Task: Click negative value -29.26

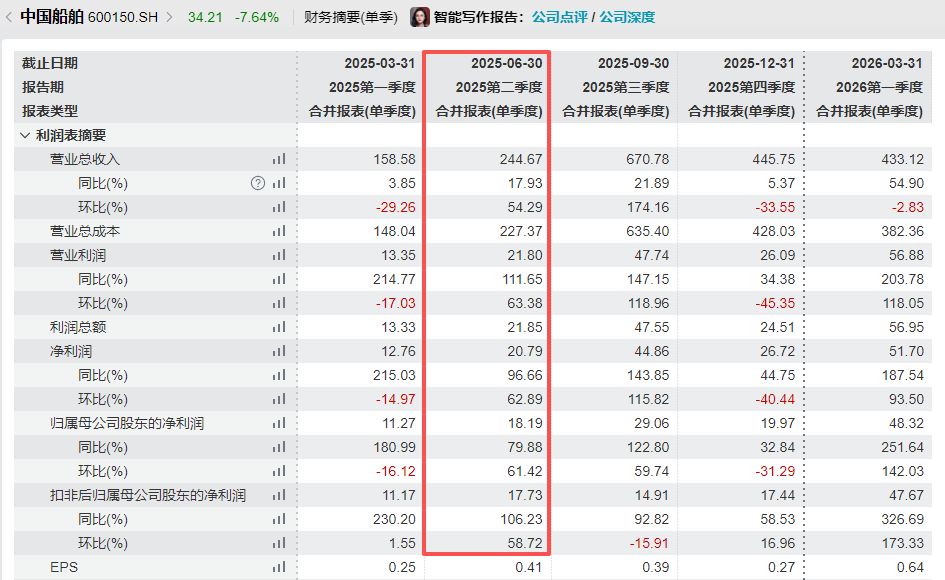Action: click(396, 207)
